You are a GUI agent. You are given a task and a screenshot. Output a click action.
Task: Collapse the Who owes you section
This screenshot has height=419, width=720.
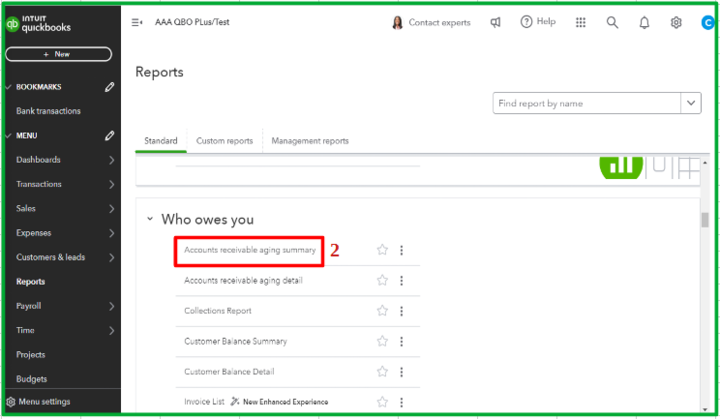coord(150,219)
